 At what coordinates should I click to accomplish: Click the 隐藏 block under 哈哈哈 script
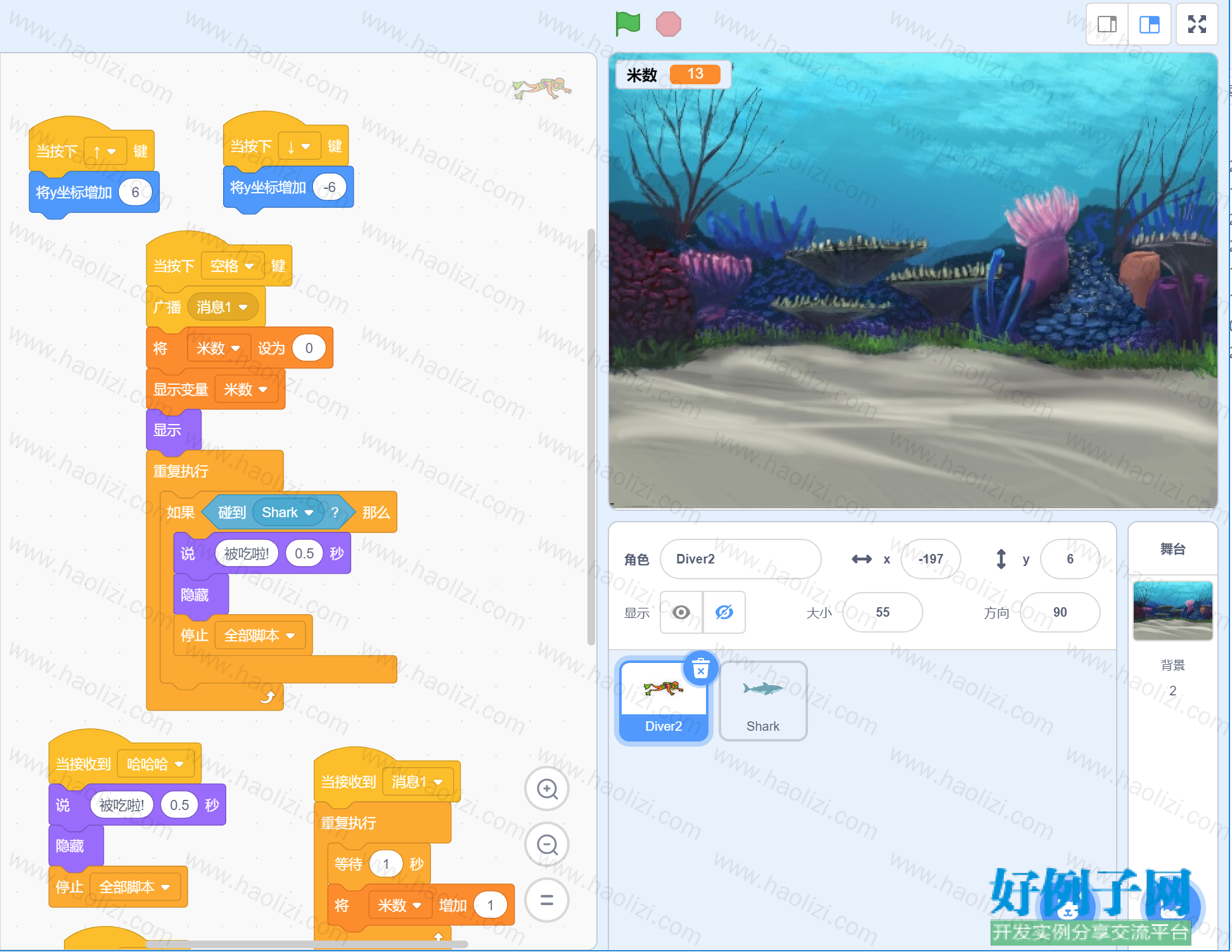tap(76, 846)
